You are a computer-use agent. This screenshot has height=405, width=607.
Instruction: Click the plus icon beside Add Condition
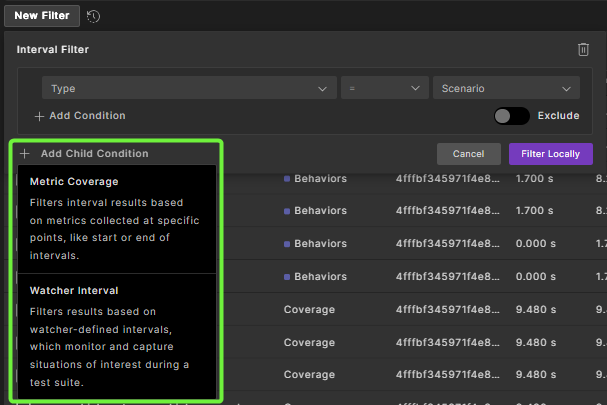coord(40,116)
